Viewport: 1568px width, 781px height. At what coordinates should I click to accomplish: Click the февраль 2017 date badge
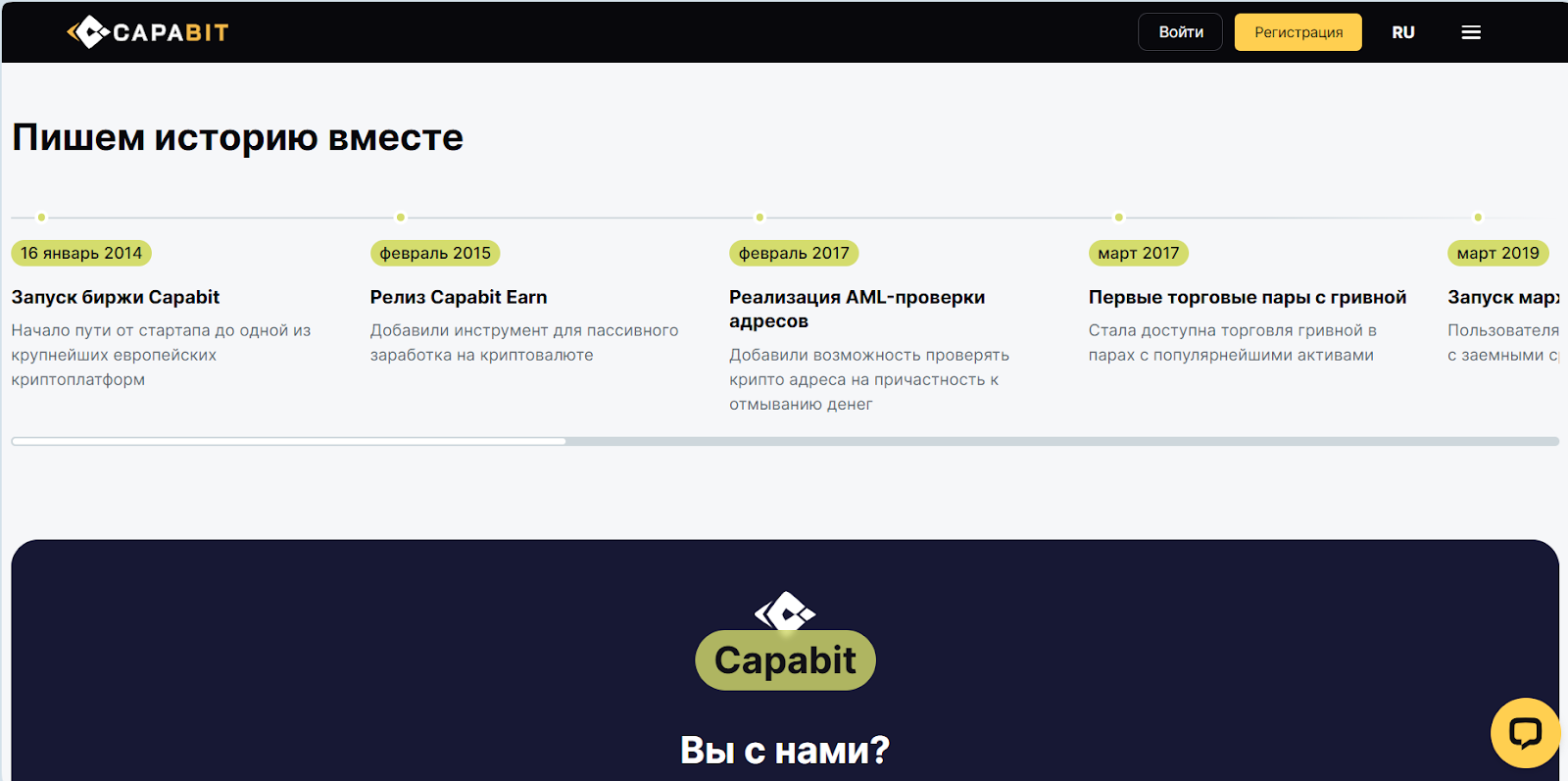click(794, 253)
